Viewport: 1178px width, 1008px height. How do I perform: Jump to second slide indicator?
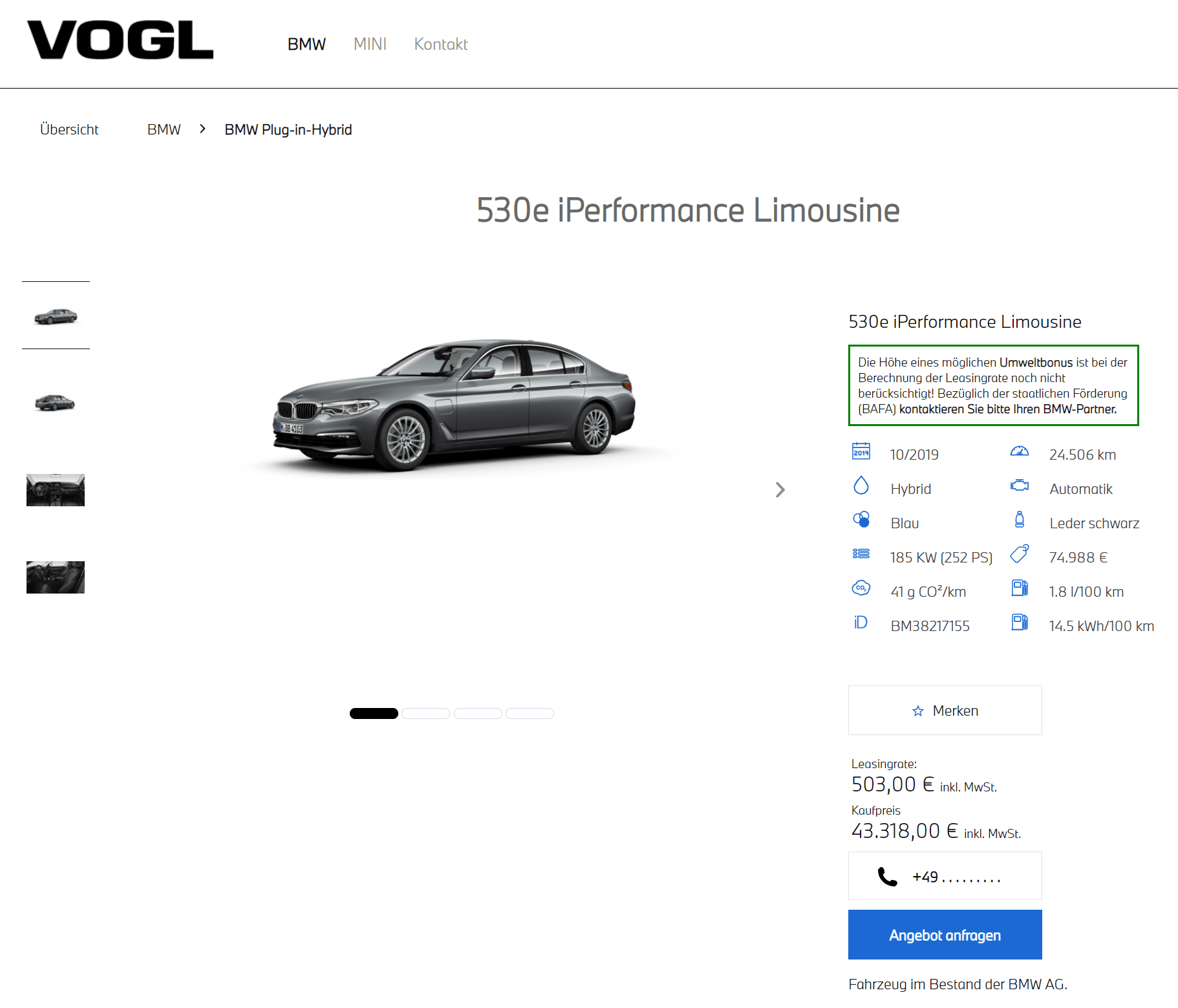pos(425,713)
